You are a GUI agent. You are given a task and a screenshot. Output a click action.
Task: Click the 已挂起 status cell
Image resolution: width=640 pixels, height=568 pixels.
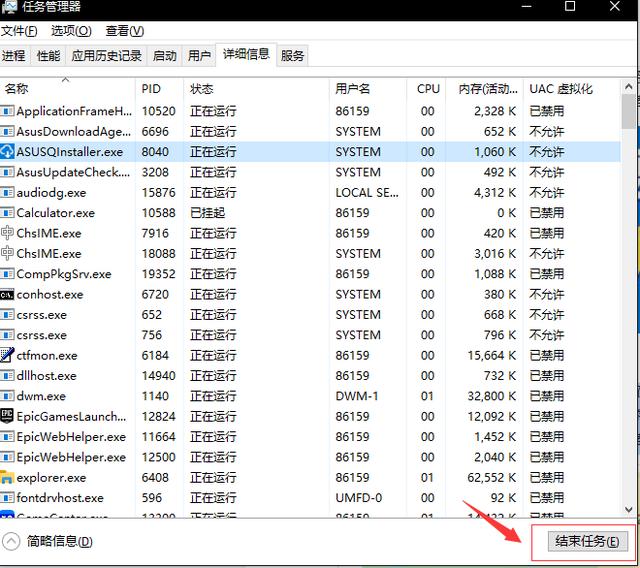tap(207, 213)
